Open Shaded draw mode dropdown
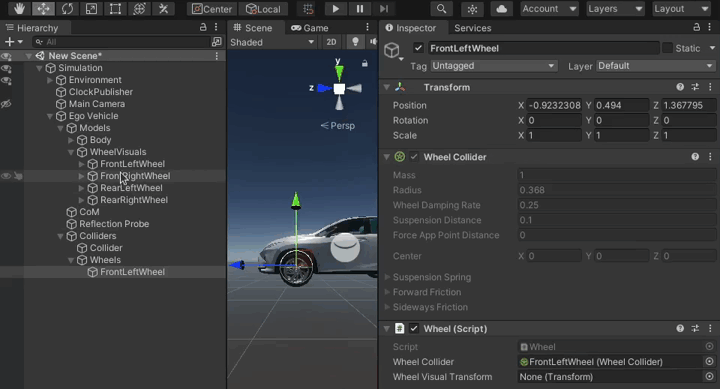Viewport: 720px width, 389px height. coord(272,42)
